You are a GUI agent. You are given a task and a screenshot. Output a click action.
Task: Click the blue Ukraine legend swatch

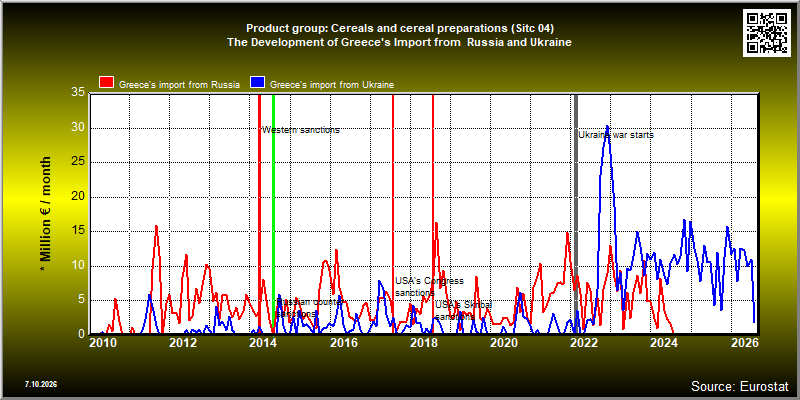pyautogui.click(x=258, y=83)
